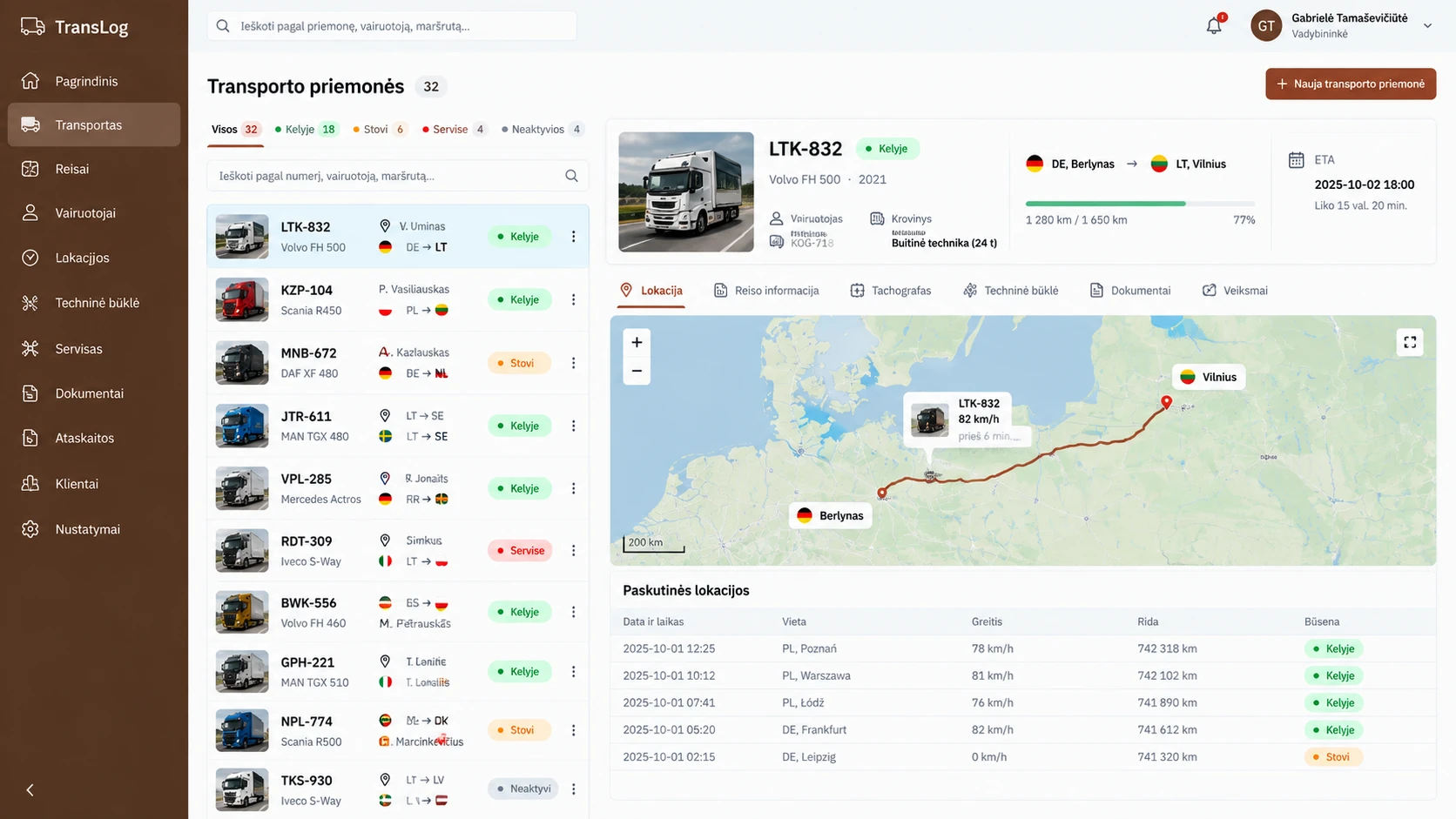Open Veiksmai actions tab
Viewport: 1456px width, 819px height.
[x=1235, y=291]
